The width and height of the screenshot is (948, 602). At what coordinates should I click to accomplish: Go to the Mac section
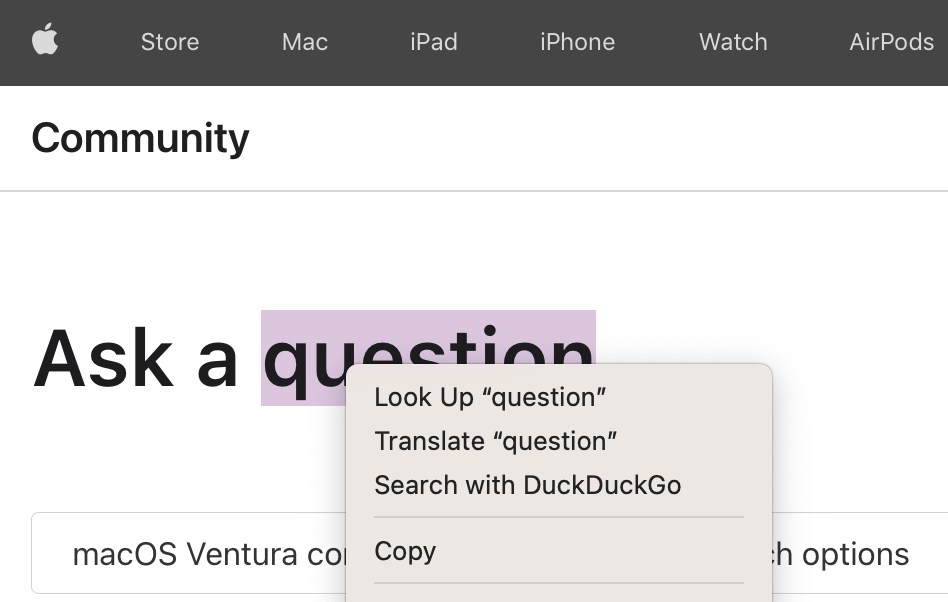305,42
